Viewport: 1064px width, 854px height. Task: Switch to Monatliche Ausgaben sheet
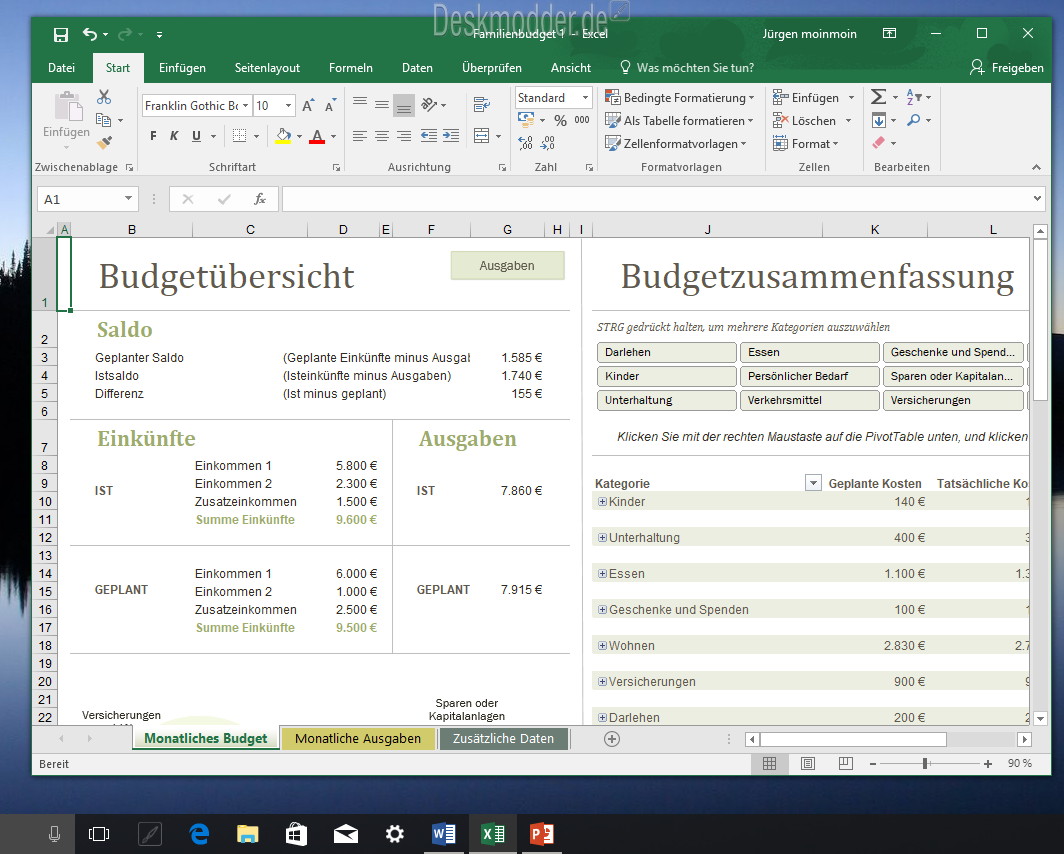358,739
